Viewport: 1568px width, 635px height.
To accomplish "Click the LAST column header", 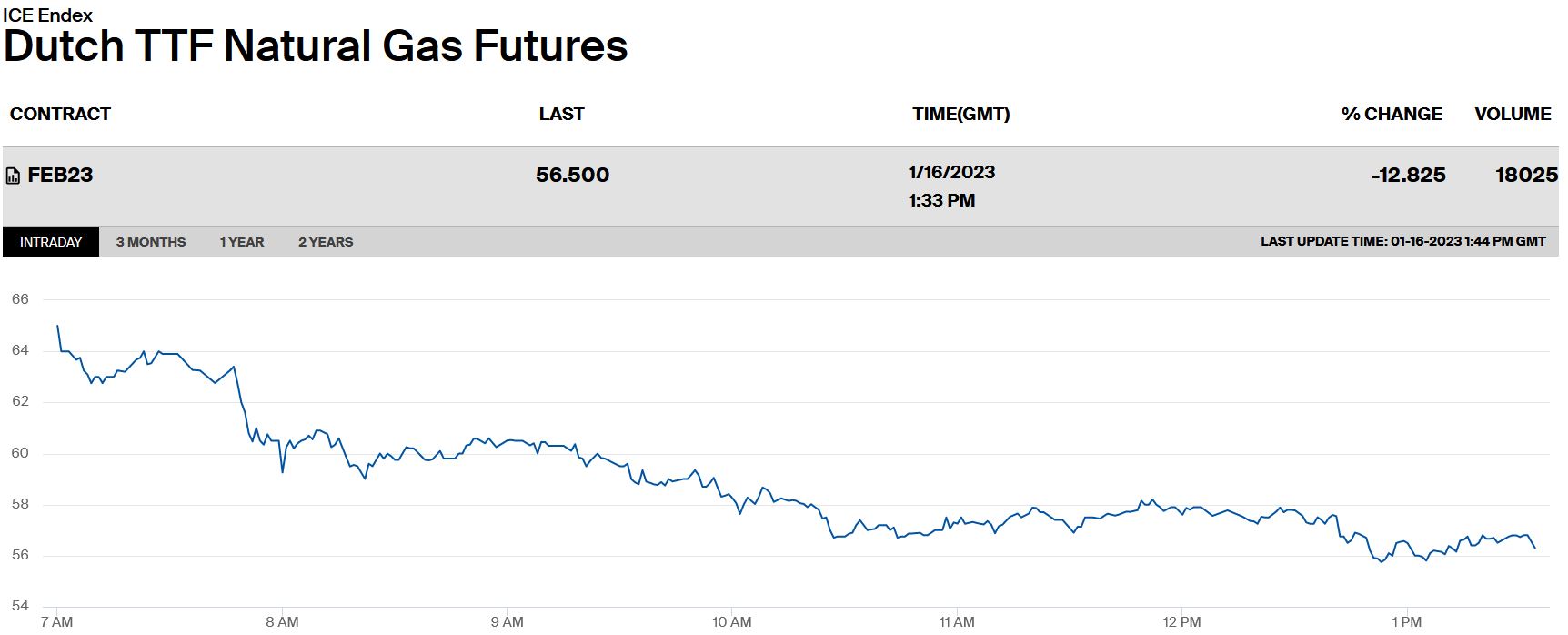I will 561,114.
